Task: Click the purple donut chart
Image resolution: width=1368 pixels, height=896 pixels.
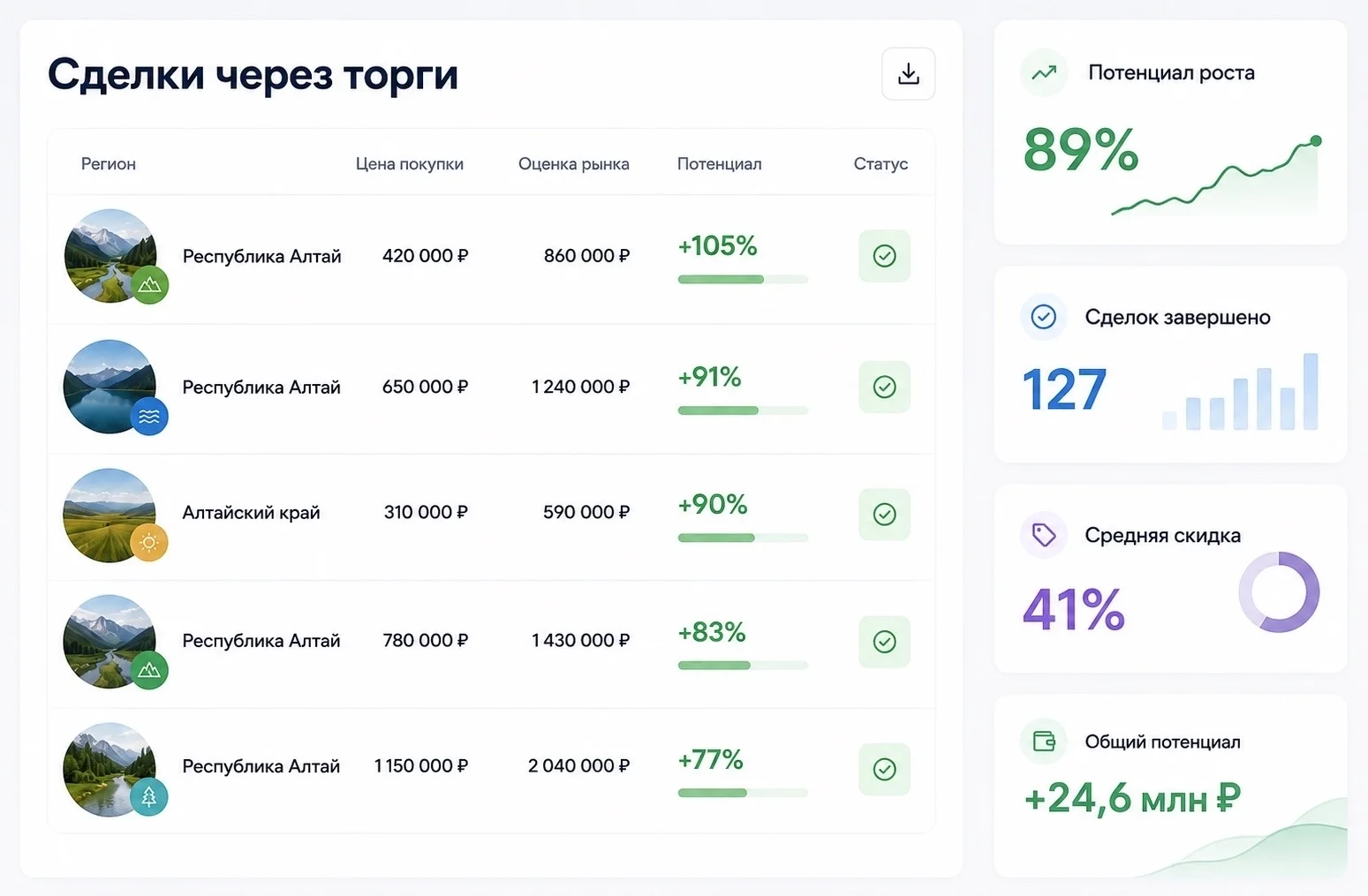Action: 1279,591
